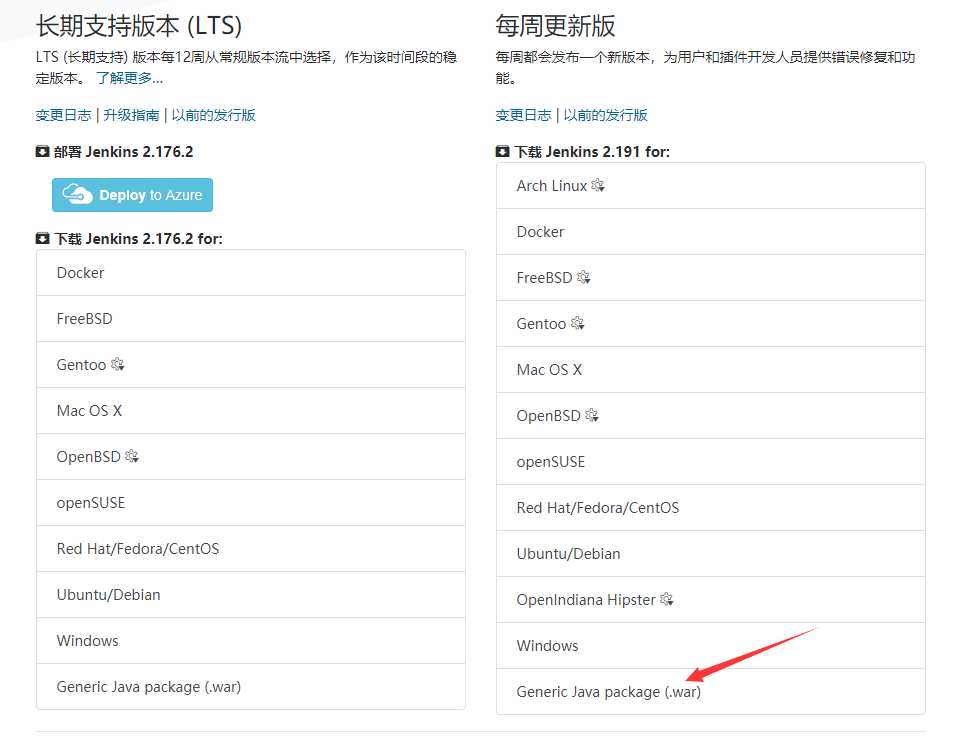The width and height of the screenshot is (970, 739).
Task: Click the 每周更新版 heading
Action: (x=556, y=25)
